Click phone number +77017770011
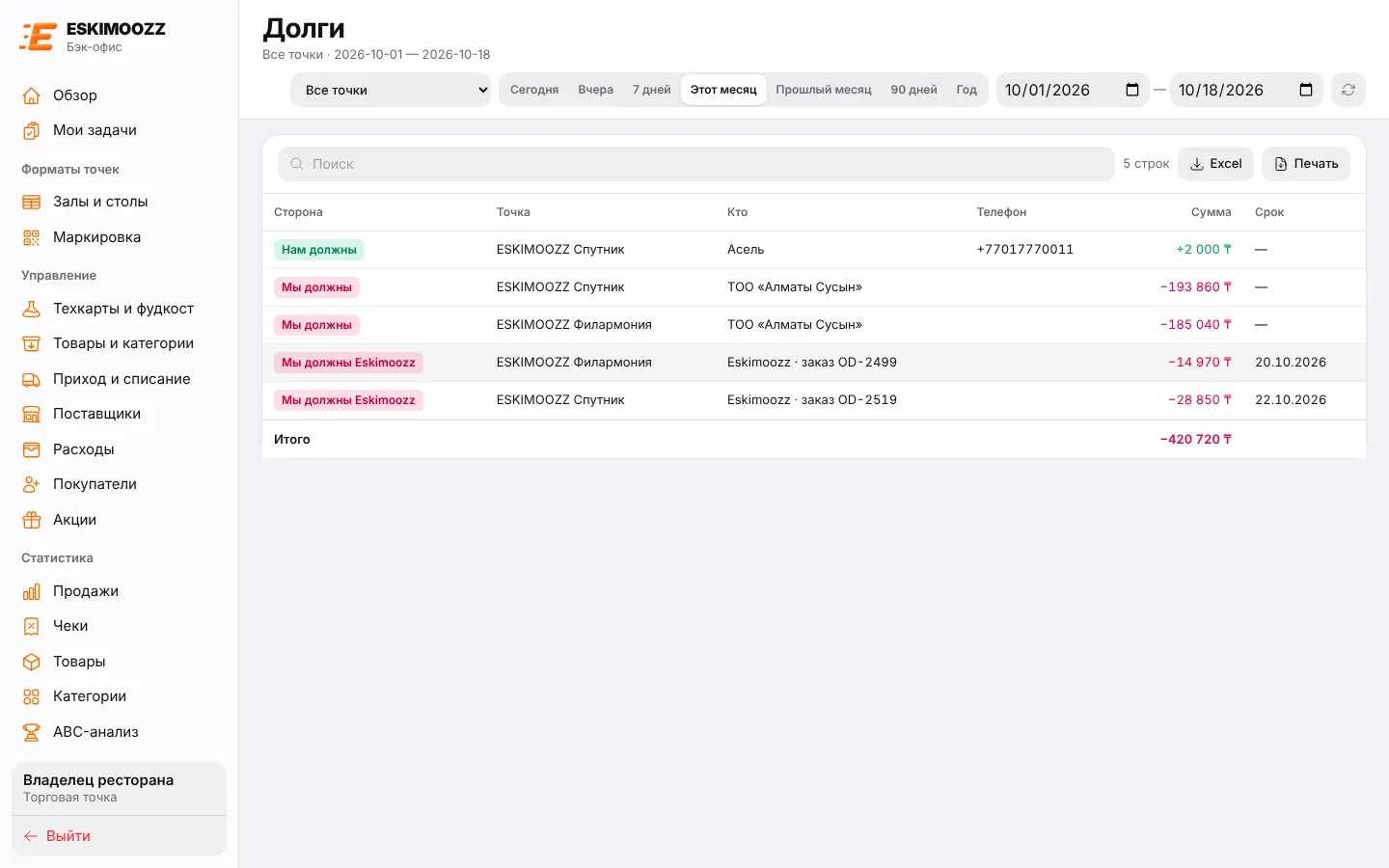This screenshot has height=868, width=1389. click(1024, 250)
